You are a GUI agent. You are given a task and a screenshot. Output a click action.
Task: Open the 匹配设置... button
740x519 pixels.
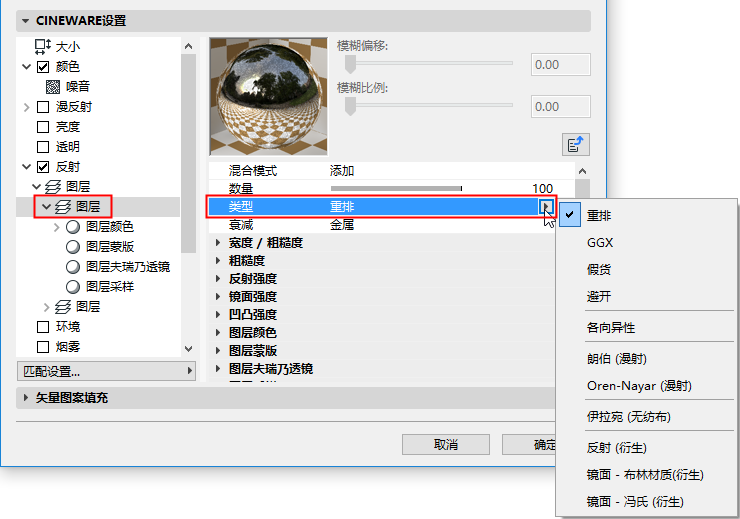coord(106,371)
